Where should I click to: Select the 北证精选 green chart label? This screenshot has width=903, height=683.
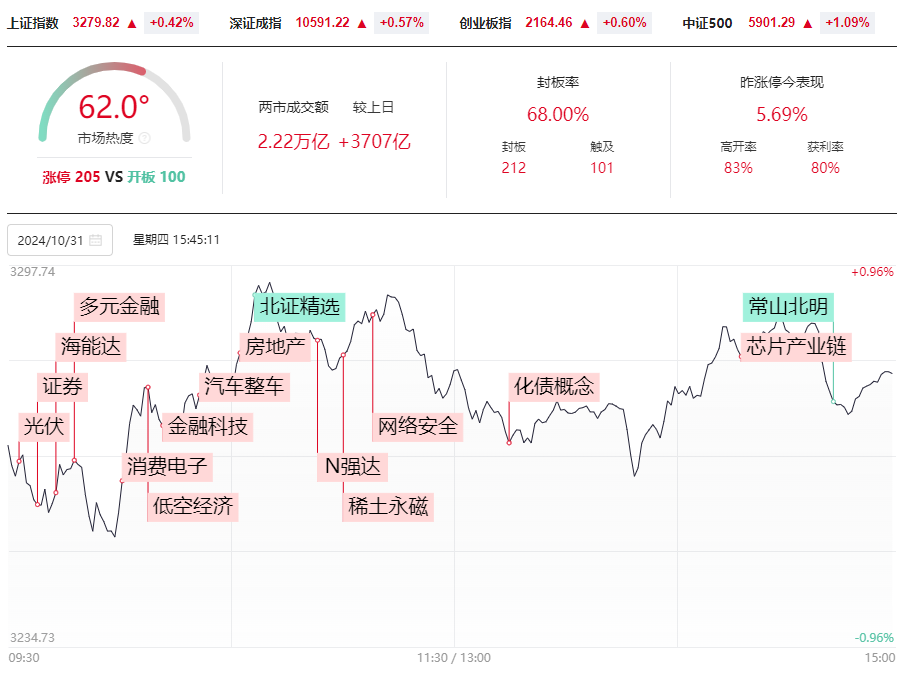point(299,306)
